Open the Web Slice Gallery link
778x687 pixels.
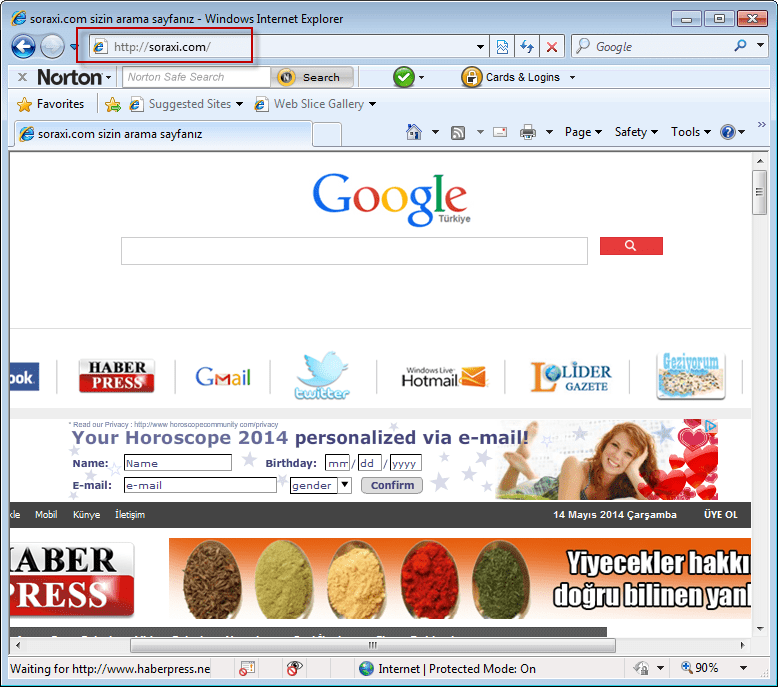pos(316,104)
